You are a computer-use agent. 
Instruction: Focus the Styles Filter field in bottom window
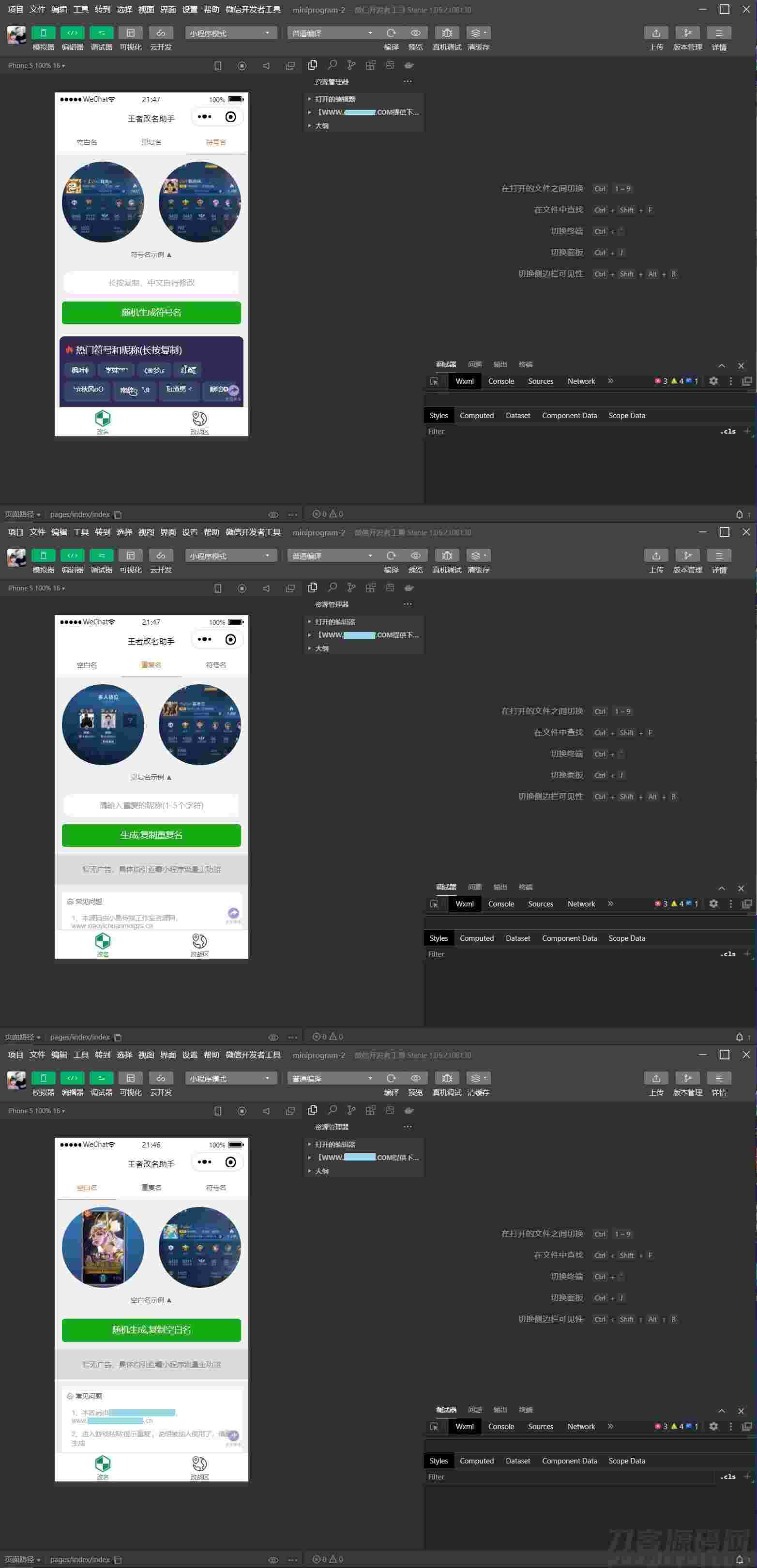click(x=571, y=1477)
